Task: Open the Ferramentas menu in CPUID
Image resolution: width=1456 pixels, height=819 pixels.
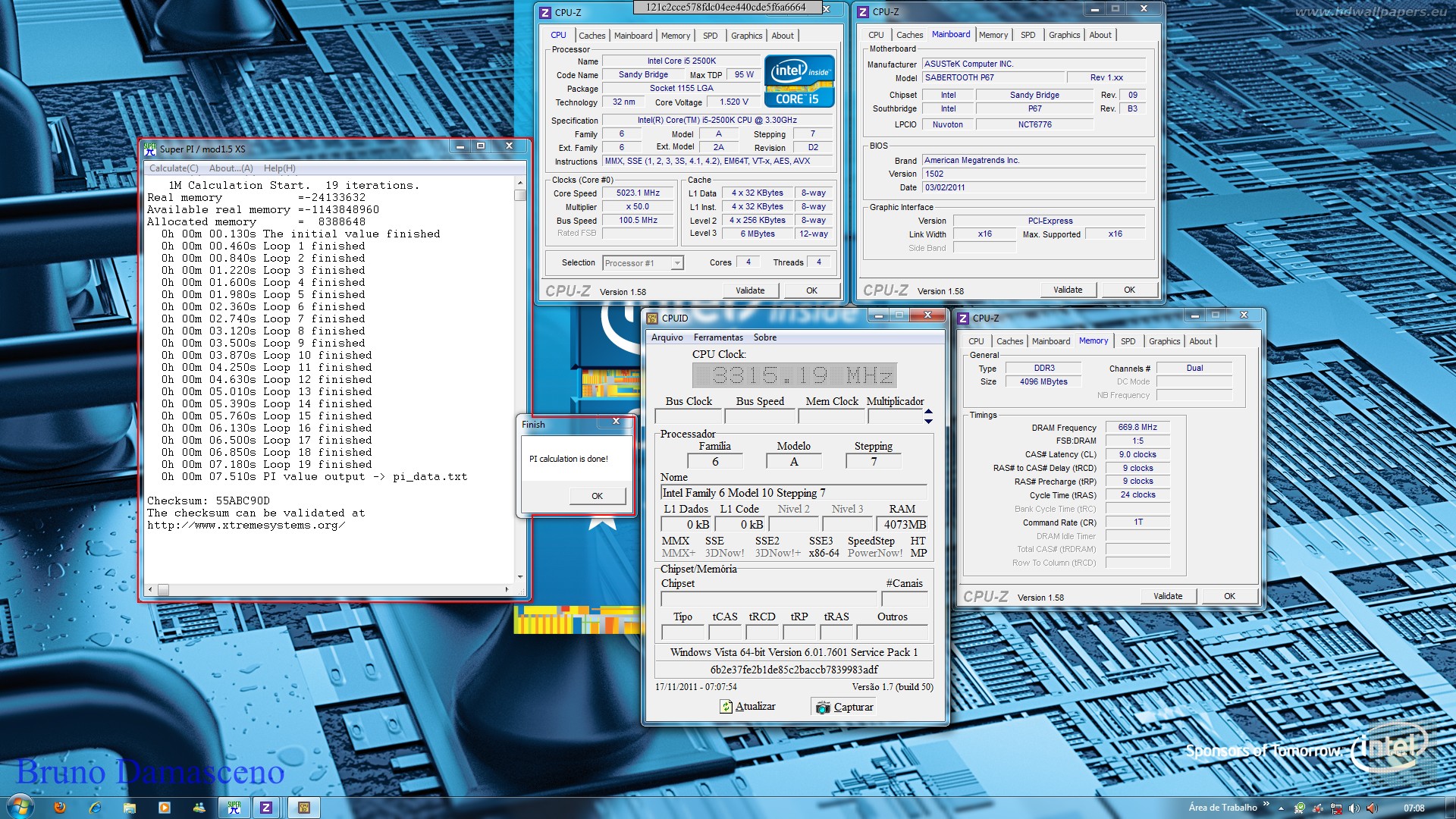Action: (718, 337)
